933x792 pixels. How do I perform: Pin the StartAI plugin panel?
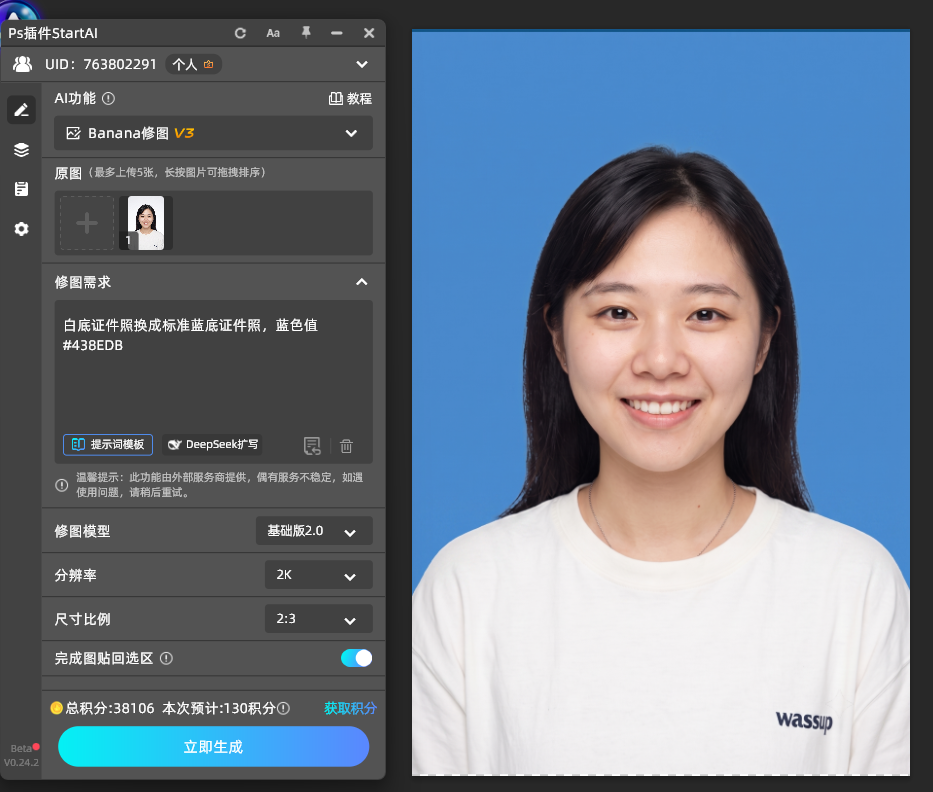306,33
